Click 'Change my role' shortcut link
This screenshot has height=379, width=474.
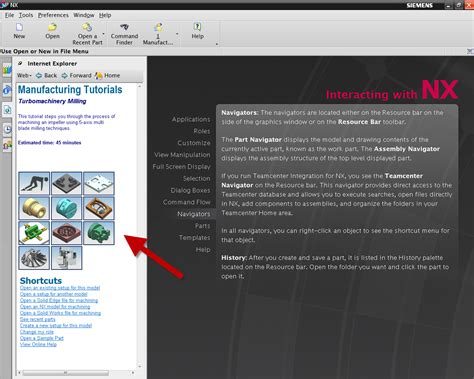point(37,332)
